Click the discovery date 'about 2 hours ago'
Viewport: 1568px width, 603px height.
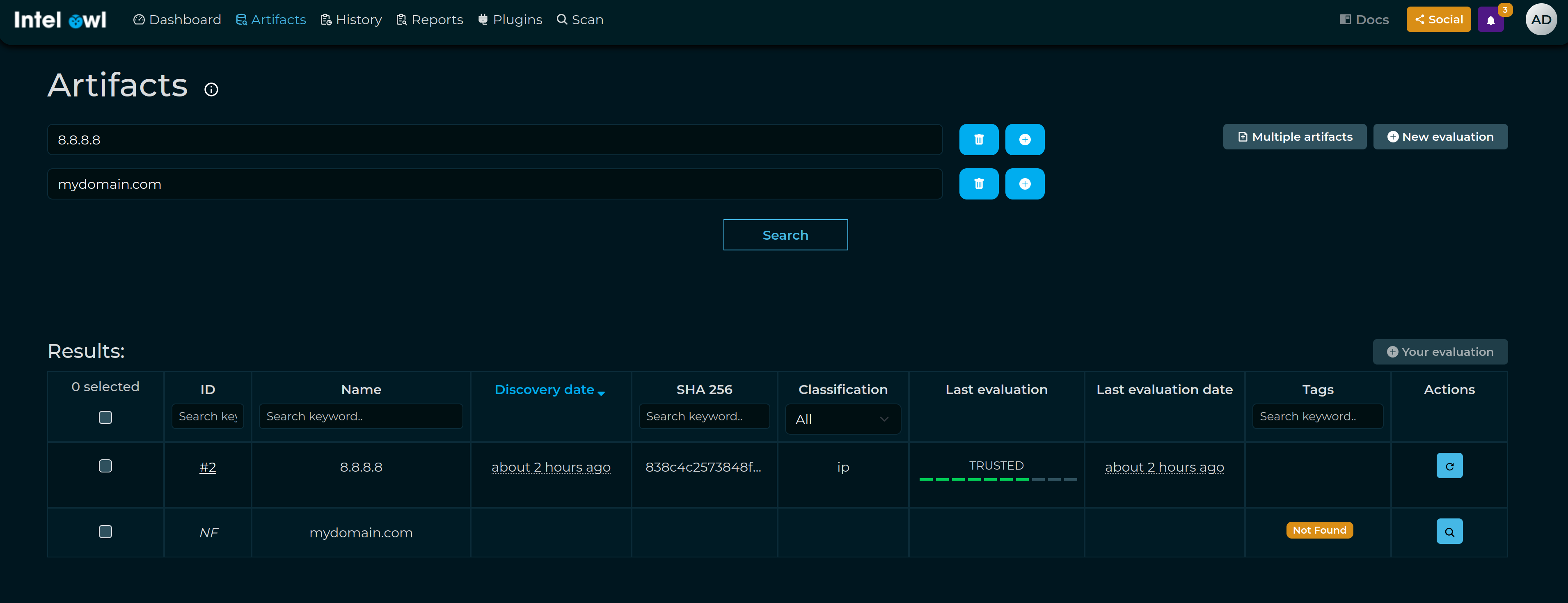(x=551, y=467)
